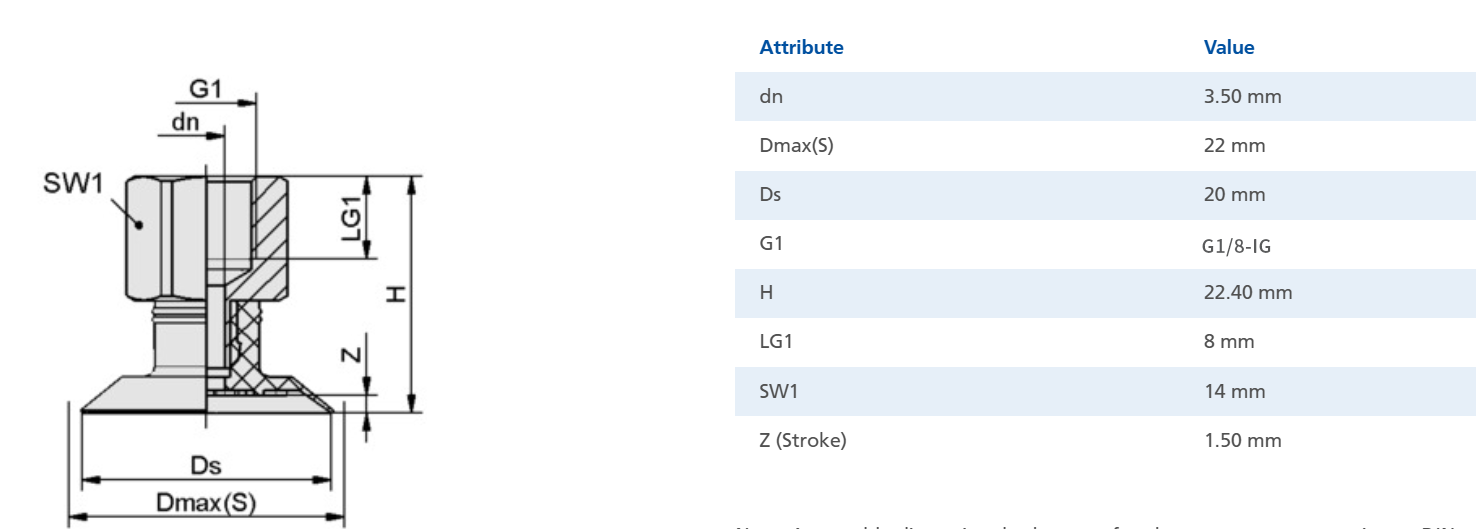
Task: Click the Value column header
Action: click(1229, 47)
